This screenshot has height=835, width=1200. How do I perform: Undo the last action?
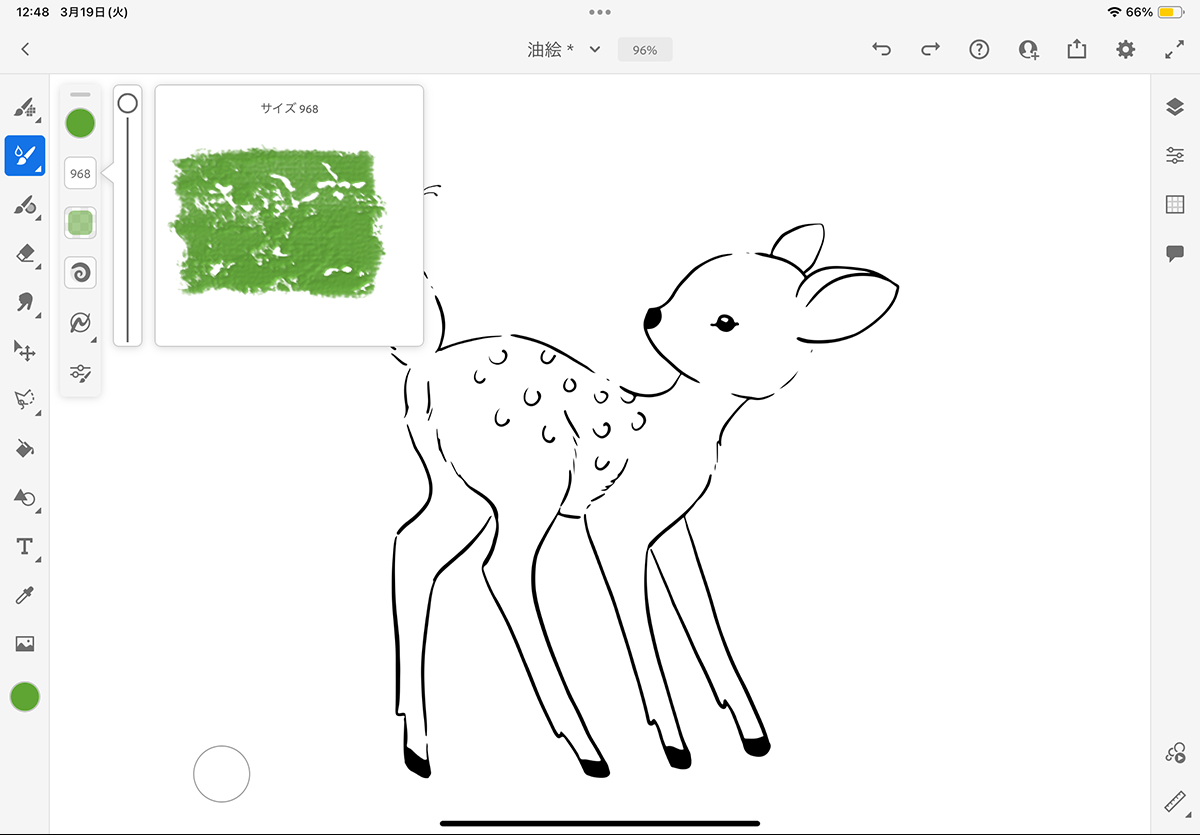click(x=881, y=49)
